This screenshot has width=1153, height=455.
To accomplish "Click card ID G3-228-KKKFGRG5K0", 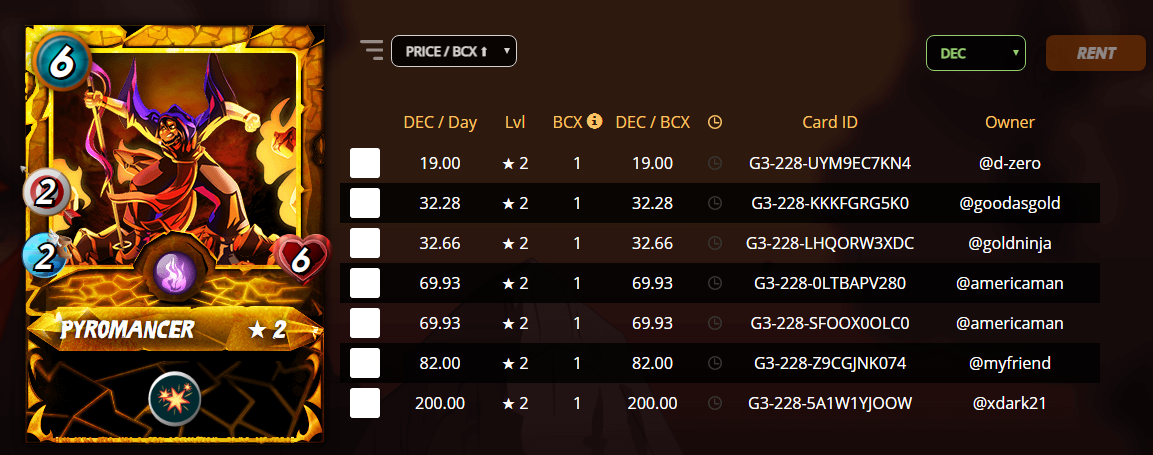I will coord(830,204).
